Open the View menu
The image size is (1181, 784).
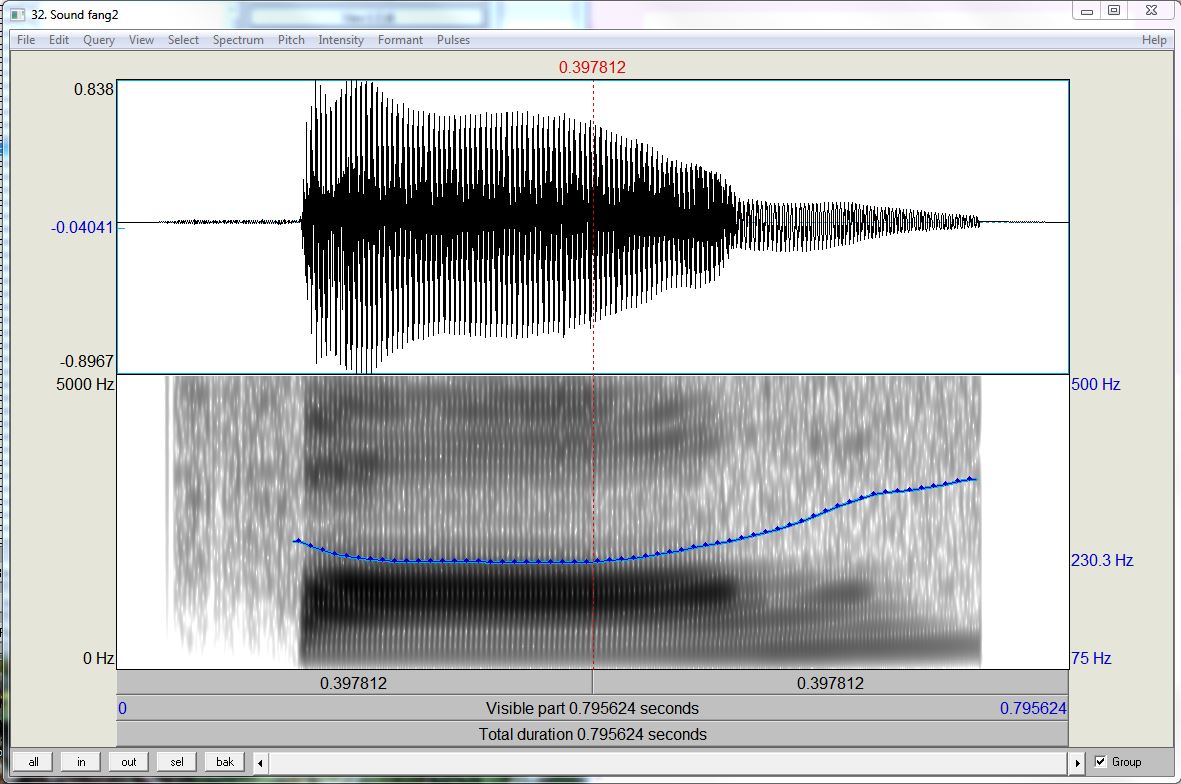[x=141, y=40]
